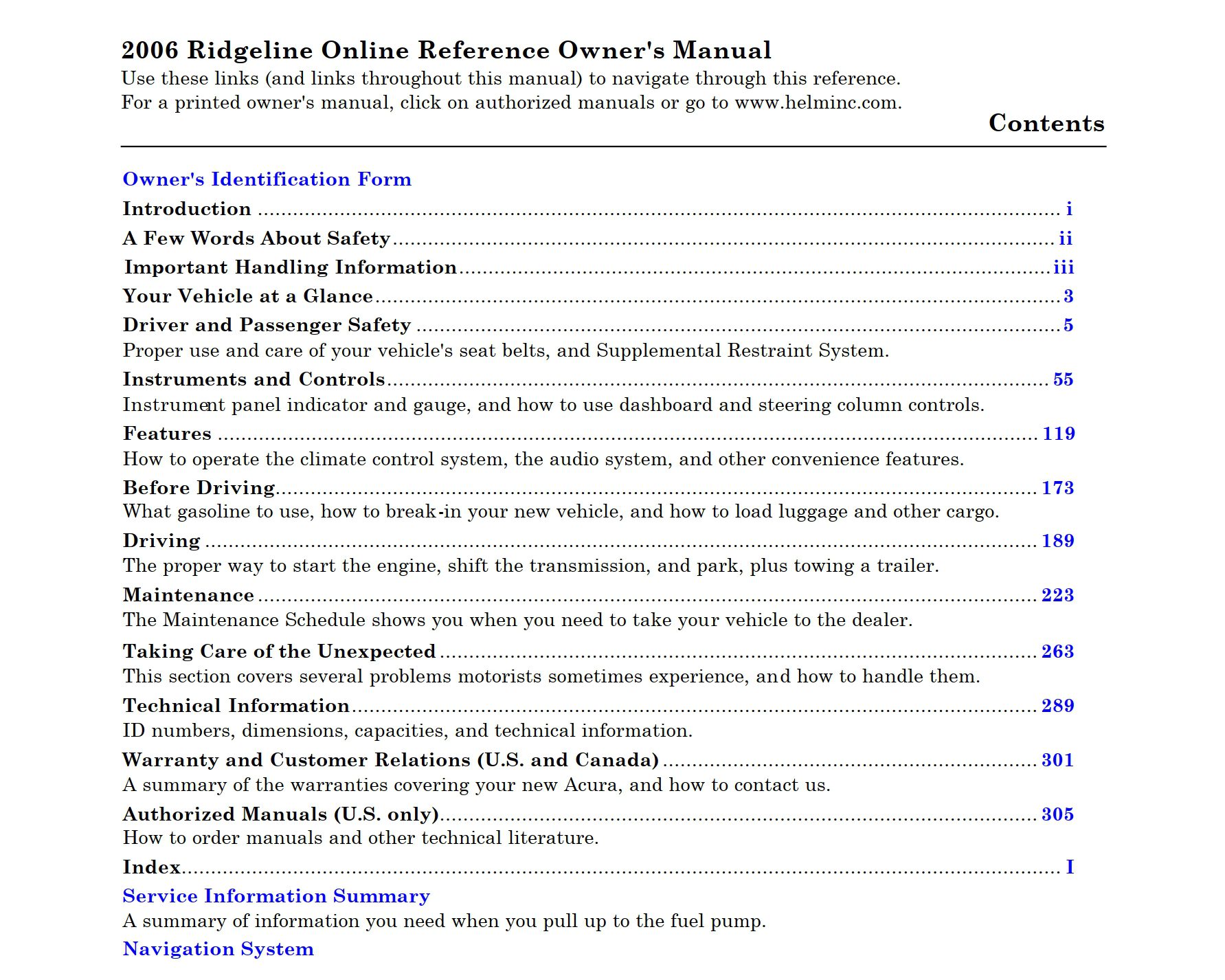Go to page 5, Driver and Passenger Safety
Image resolution: width=1225 pixels, height=980 pixels.
[x=1068, y=325]
